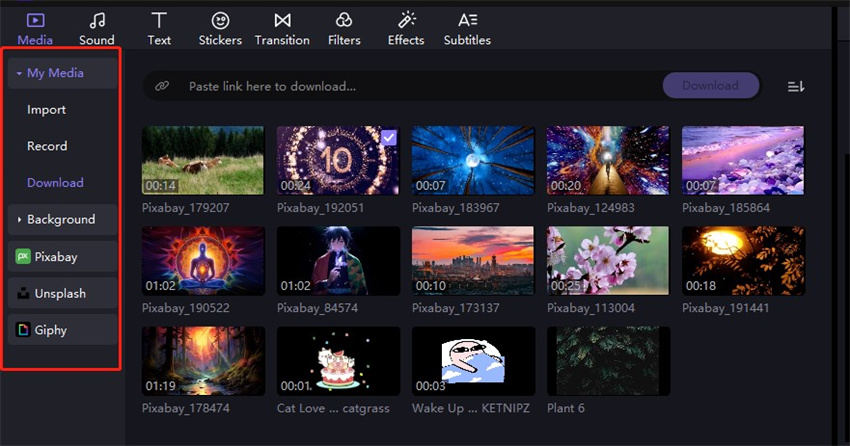850x446 pixels.
Task: Select the Pixabay_84574 anime clip
Action: [338, 261]
